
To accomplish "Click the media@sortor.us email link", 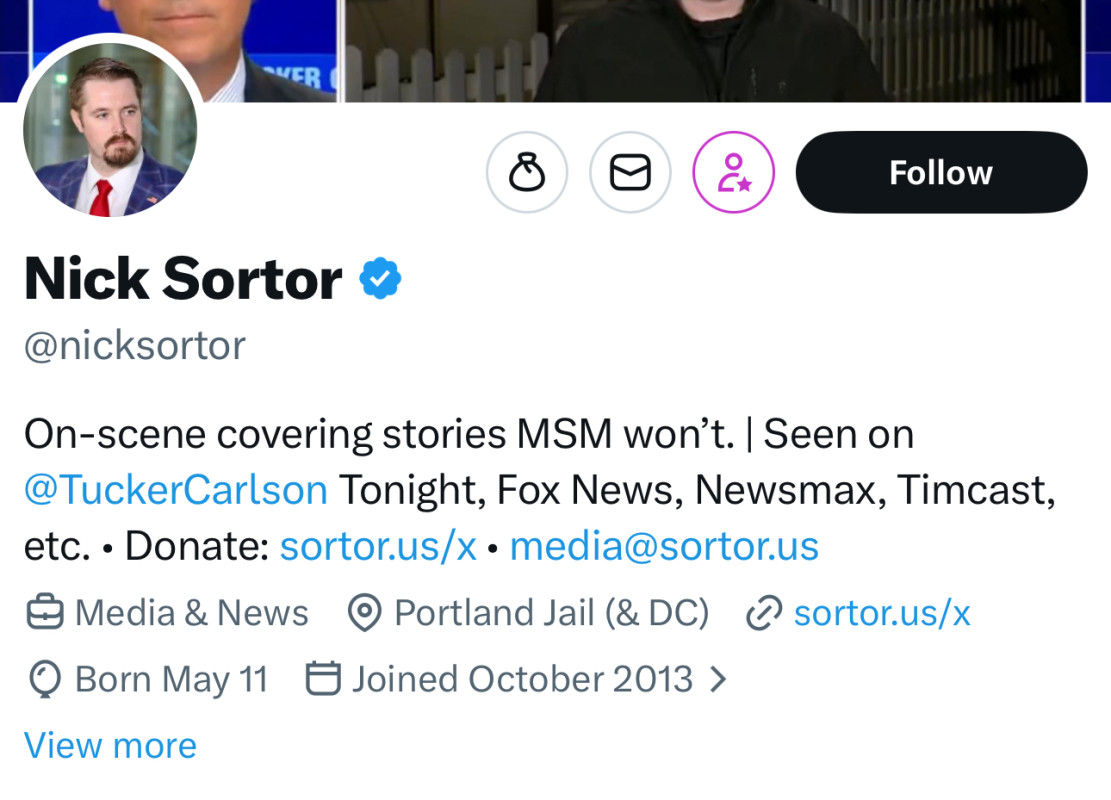I will click(664, 546).
